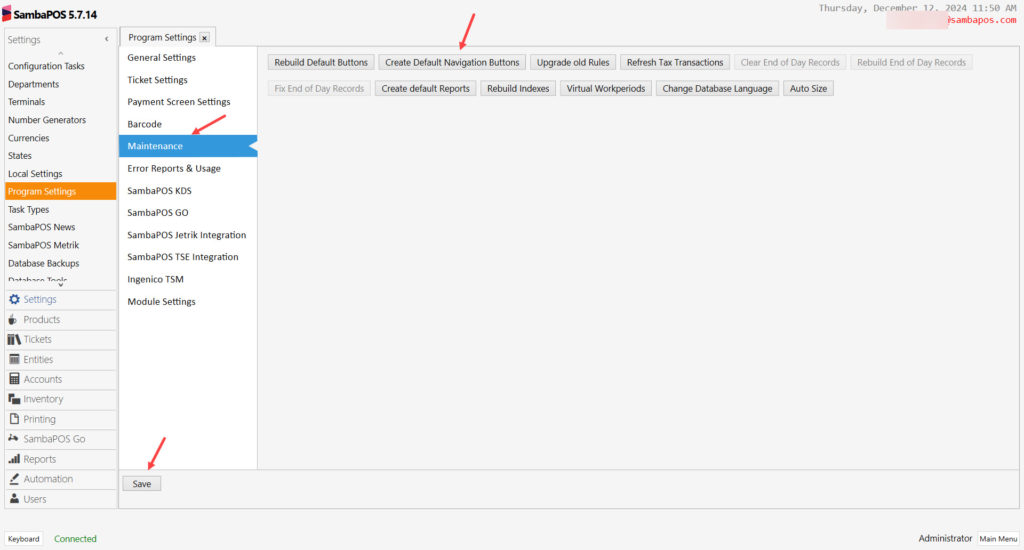1024x550 pixels.
Task: Close the Program Settings tab
Action: point(204,38)
